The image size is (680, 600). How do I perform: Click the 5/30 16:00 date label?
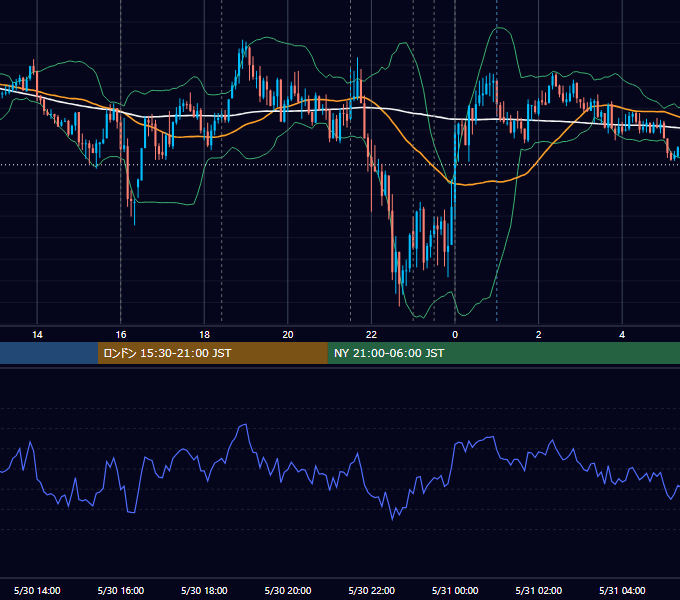point(121,590)
